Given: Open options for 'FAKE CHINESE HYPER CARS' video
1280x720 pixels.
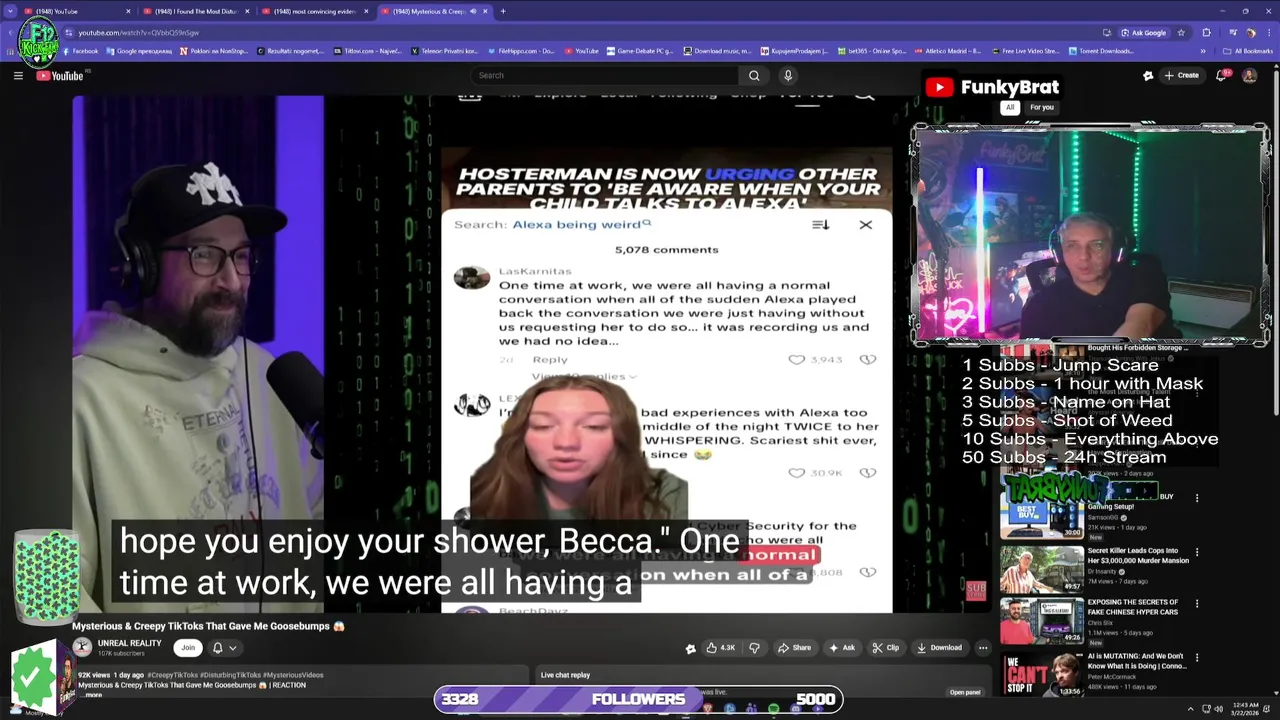Looking at the screenshot, I should click(1197, 604).
